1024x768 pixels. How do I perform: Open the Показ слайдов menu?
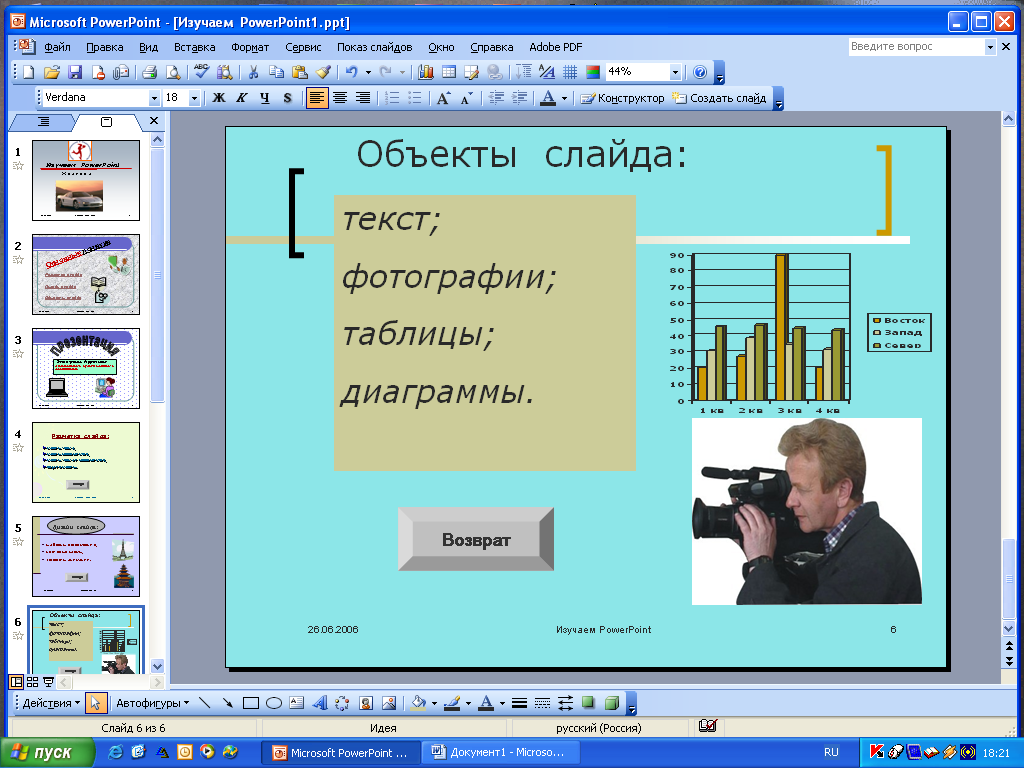click(374, 47)
